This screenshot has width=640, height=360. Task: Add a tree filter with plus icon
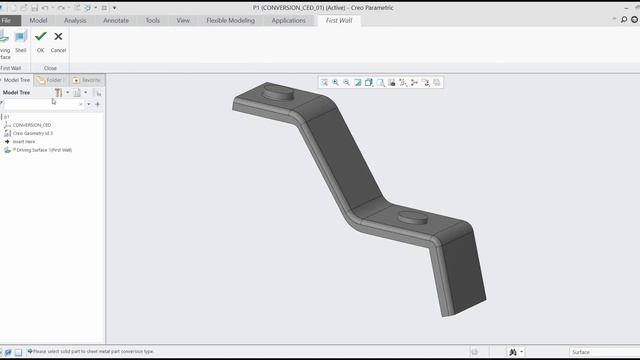(98, 104)
